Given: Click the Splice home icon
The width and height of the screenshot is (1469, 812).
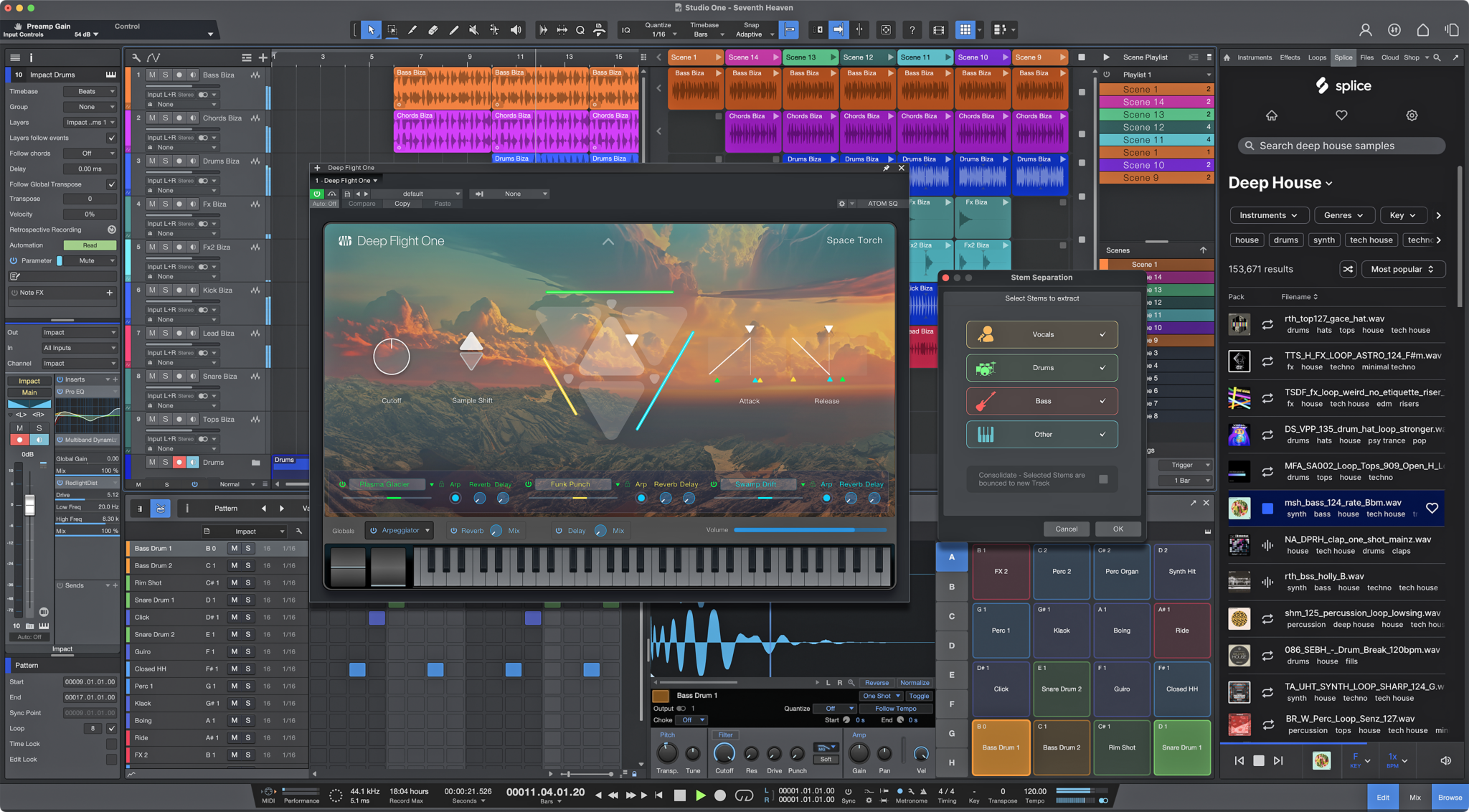Looking at the screenshot, I should point(1271,115).
